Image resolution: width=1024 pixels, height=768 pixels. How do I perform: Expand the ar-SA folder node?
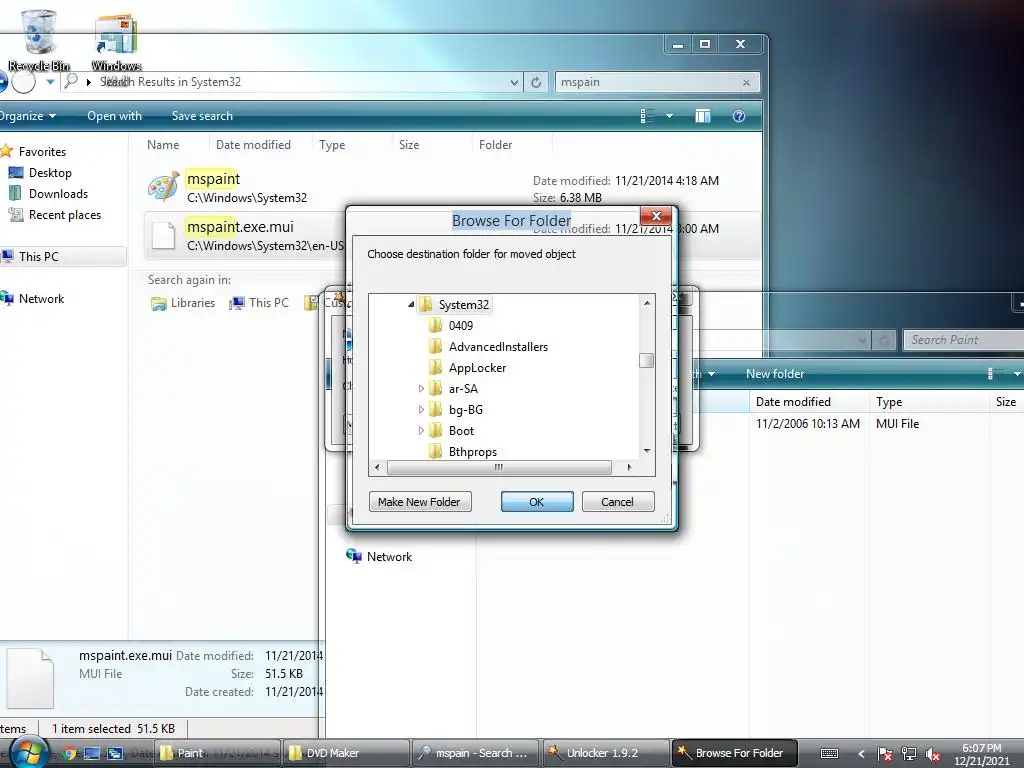[421, 389]
